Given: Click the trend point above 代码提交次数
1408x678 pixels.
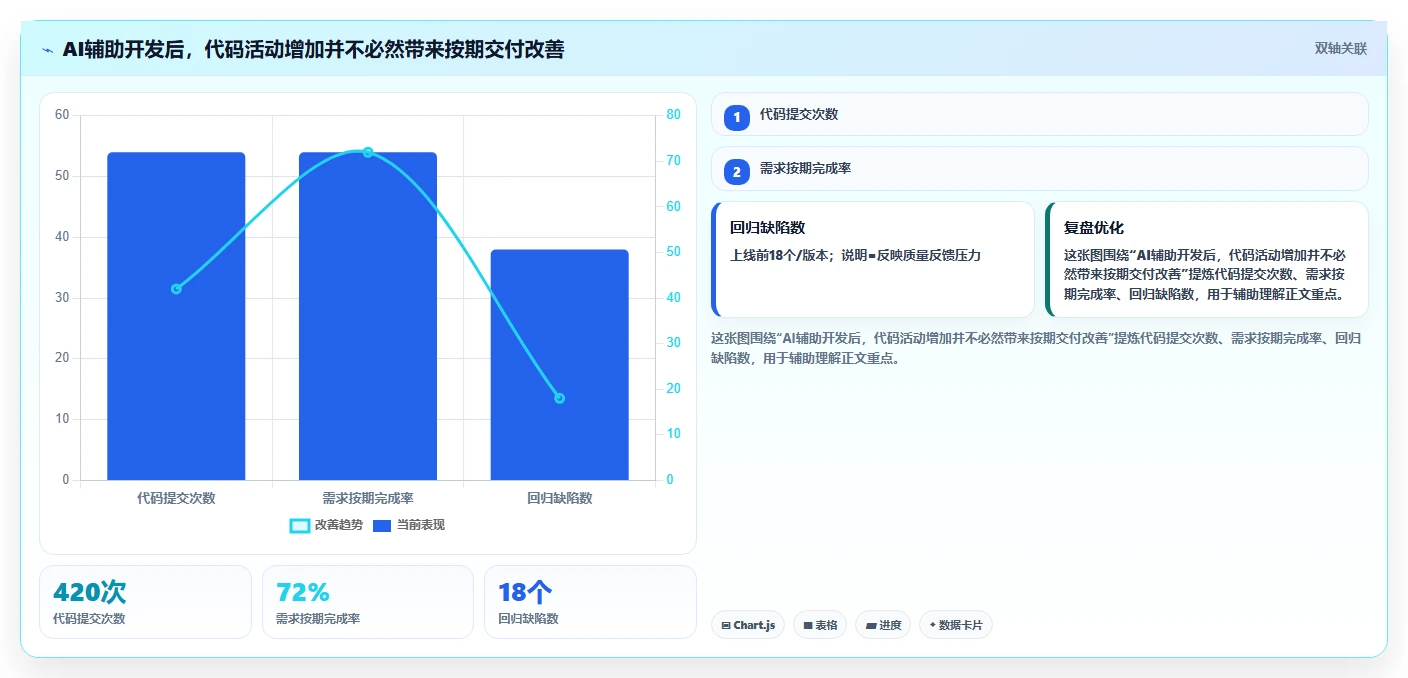Looking at the screenshot, I should (176, 289).
